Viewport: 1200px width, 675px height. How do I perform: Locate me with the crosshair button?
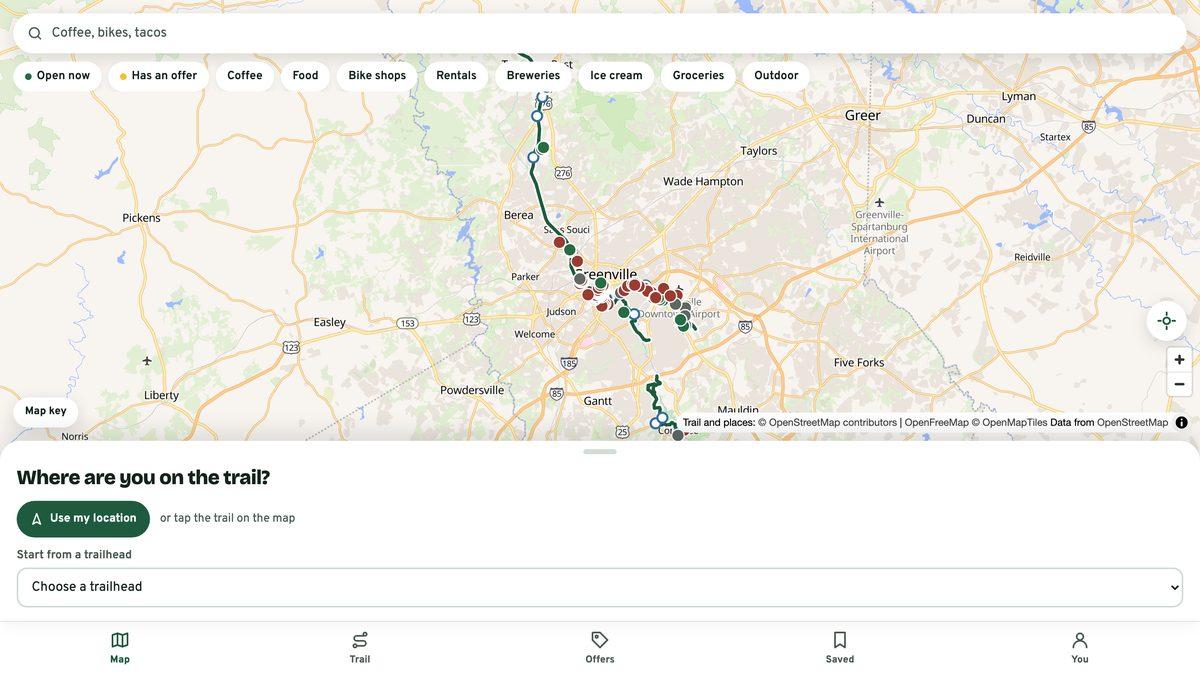click(x=1166, y=321)
